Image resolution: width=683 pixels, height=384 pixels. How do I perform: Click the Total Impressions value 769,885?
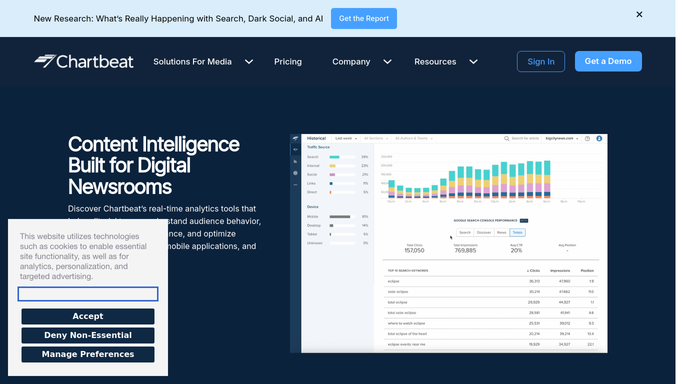coord(465,251)
